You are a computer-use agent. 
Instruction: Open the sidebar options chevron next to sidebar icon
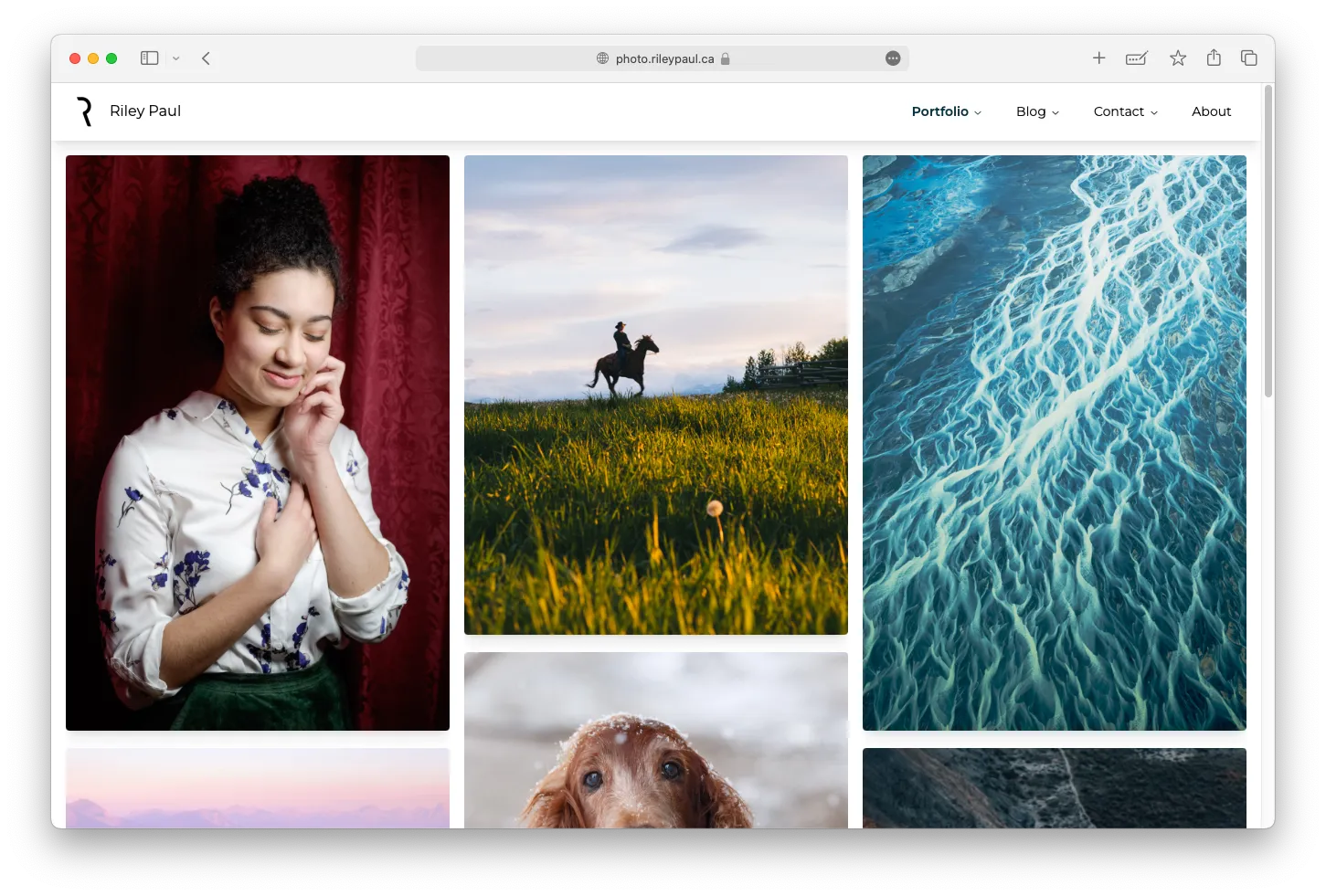pos(176,58)
